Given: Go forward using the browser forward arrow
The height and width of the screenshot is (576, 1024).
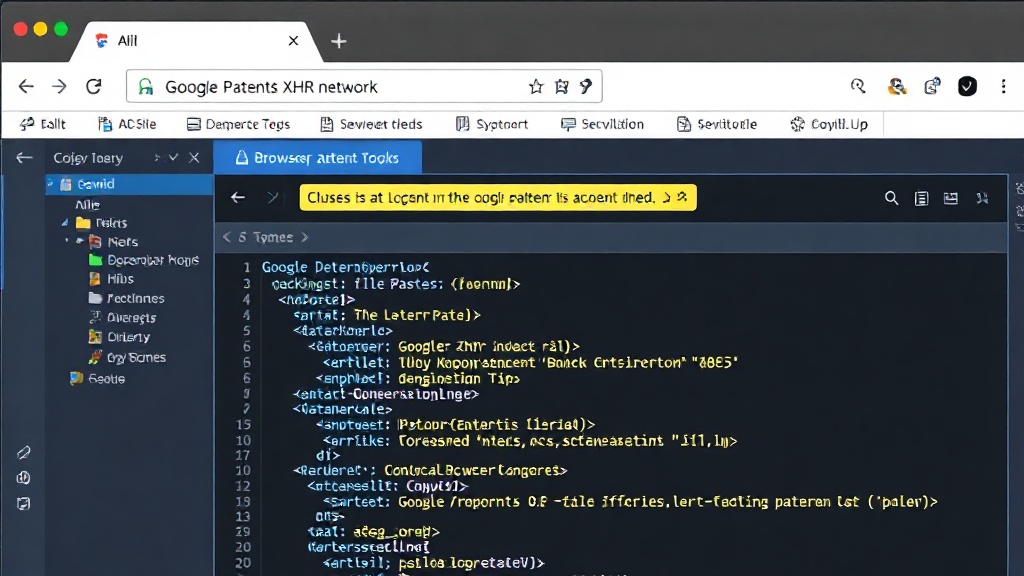Looking at the screenshot, I should click(59, 86).
